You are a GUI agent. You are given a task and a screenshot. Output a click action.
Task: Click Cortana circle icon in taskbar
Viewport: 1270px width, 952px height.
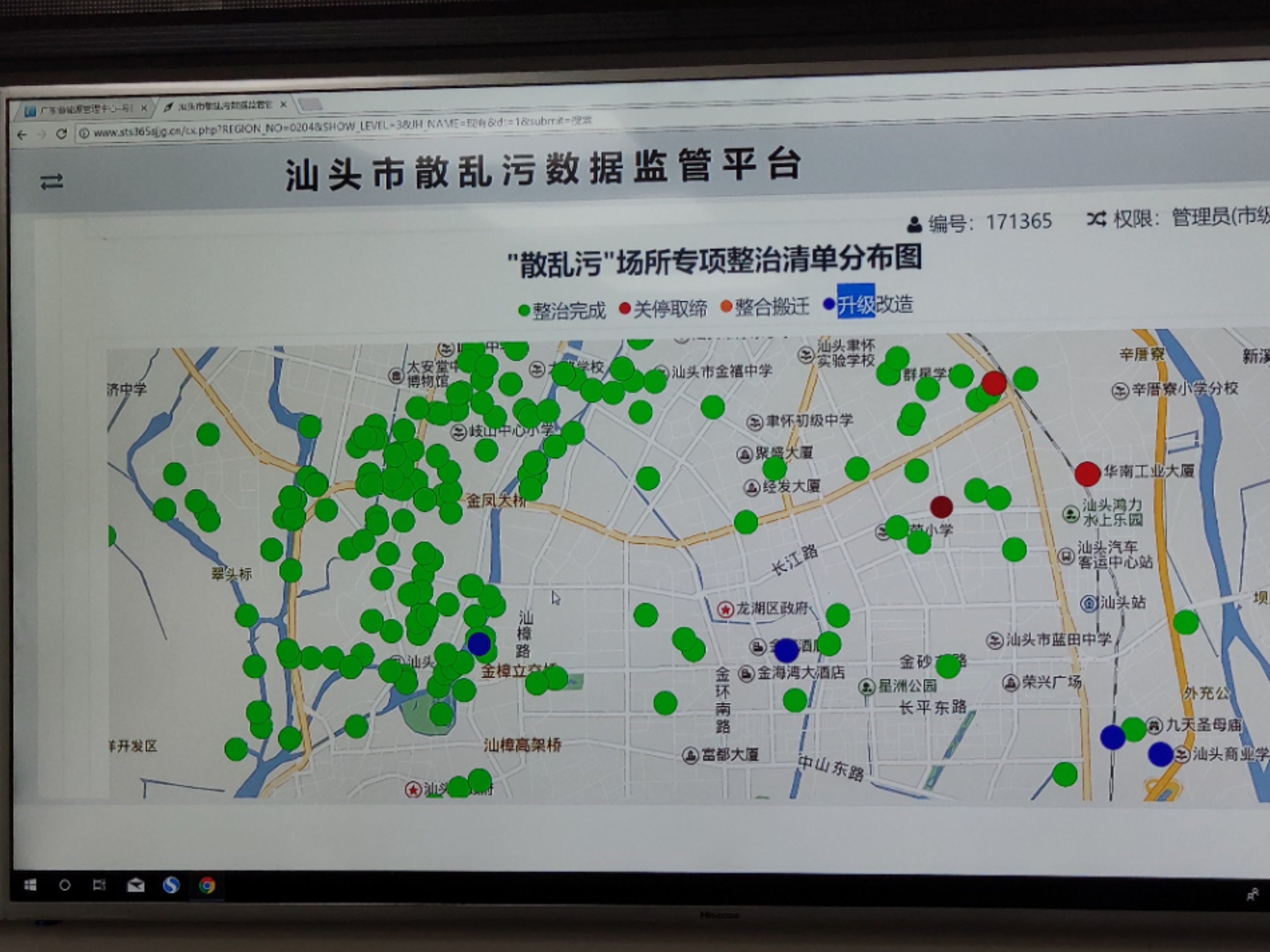point(65,885)
